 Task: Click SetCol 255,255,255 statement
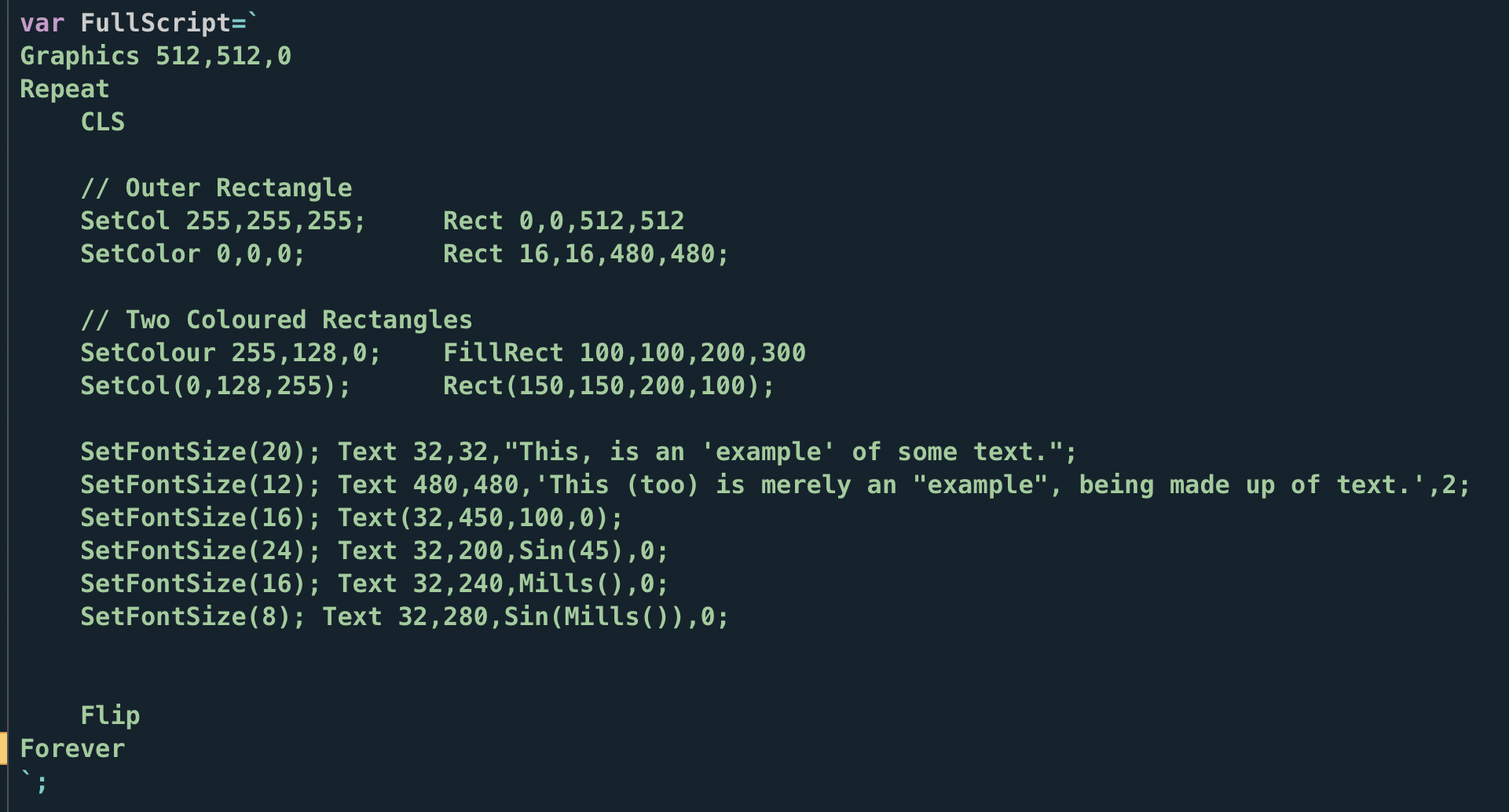pos(223,221)
